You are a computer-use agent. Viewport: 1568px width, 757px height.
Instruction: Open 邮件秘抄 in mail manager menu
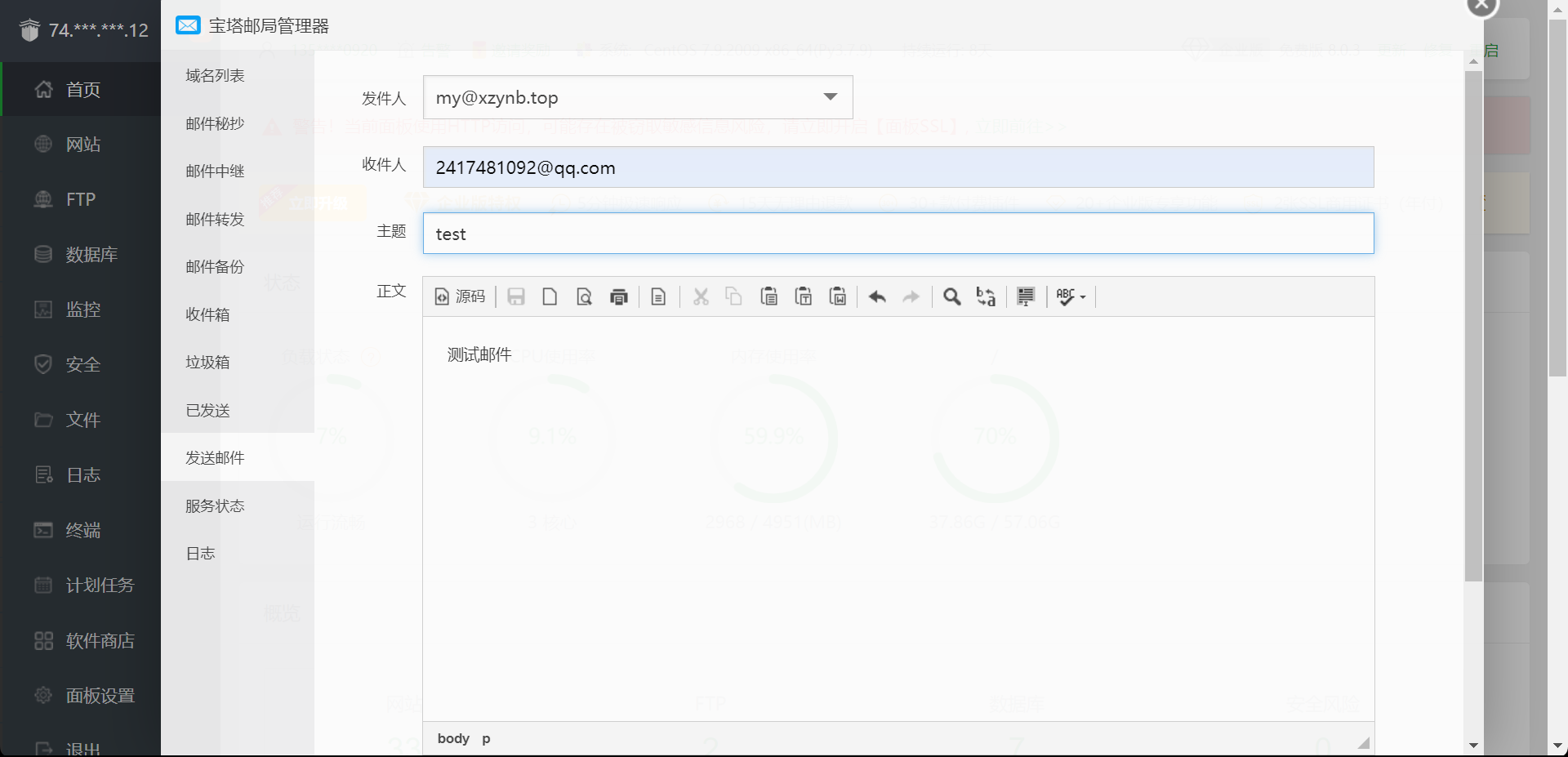click(215, 123)
